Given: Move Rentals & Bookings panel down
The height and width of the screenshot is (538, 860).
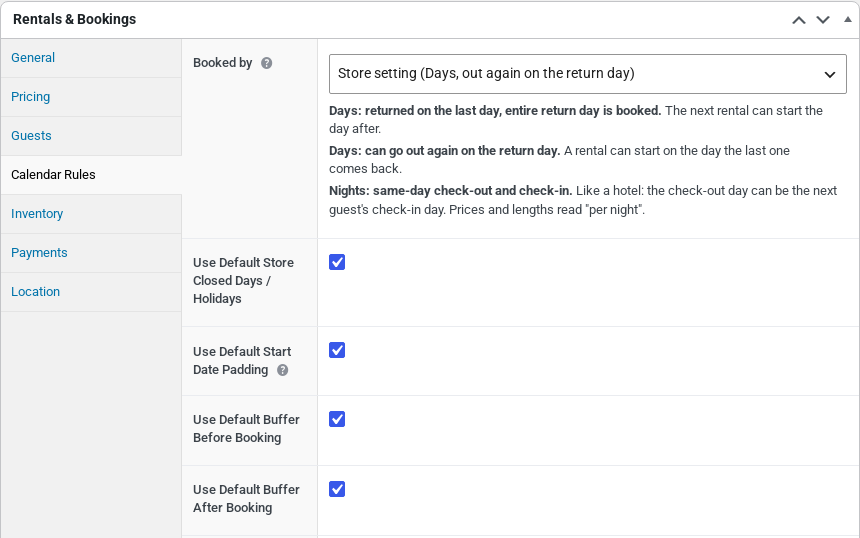Looking at the screenshot, I should click(x=823, y=20).
